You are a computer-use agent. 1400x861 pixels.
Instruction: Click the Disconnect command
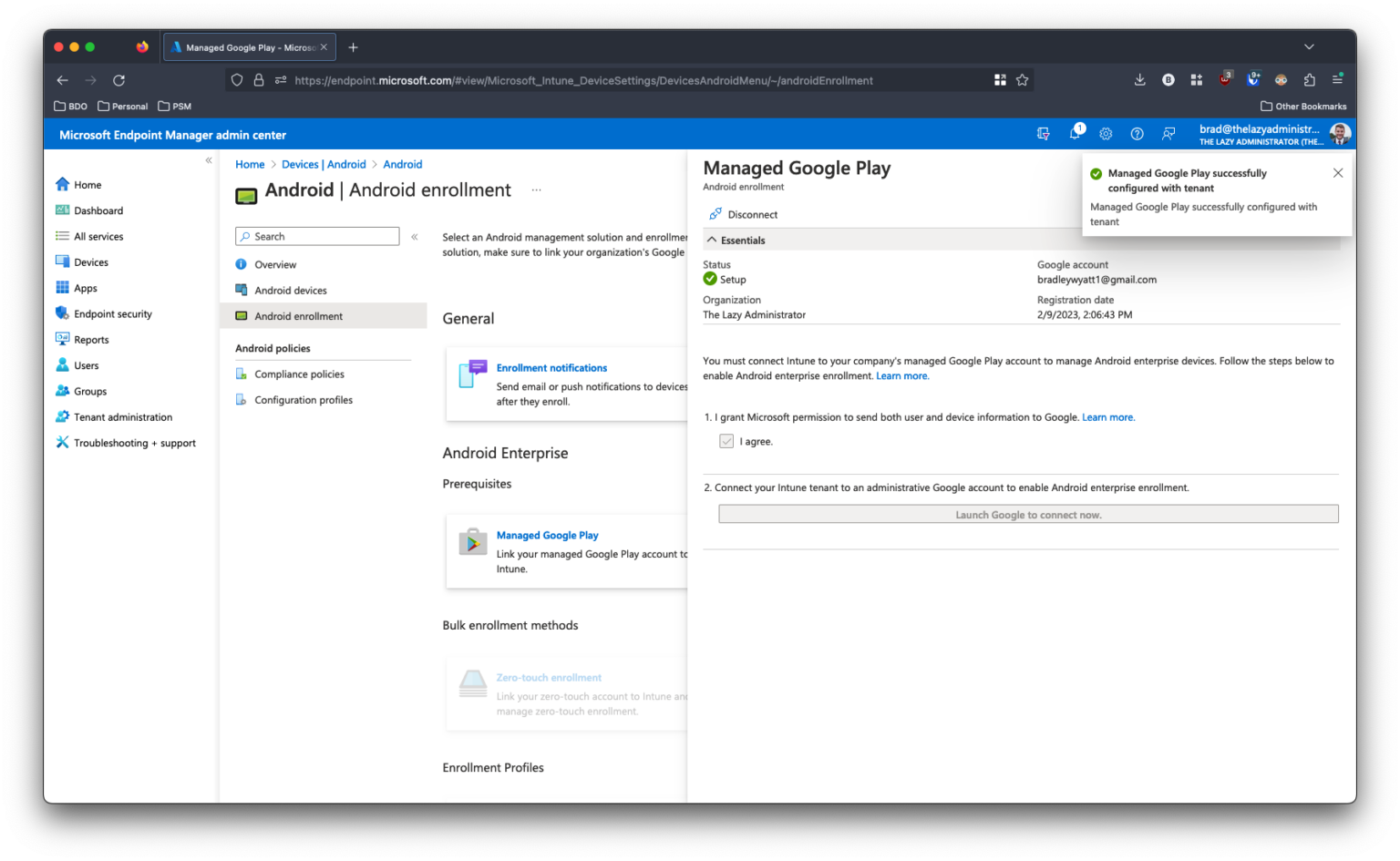[x=744, y=215]
